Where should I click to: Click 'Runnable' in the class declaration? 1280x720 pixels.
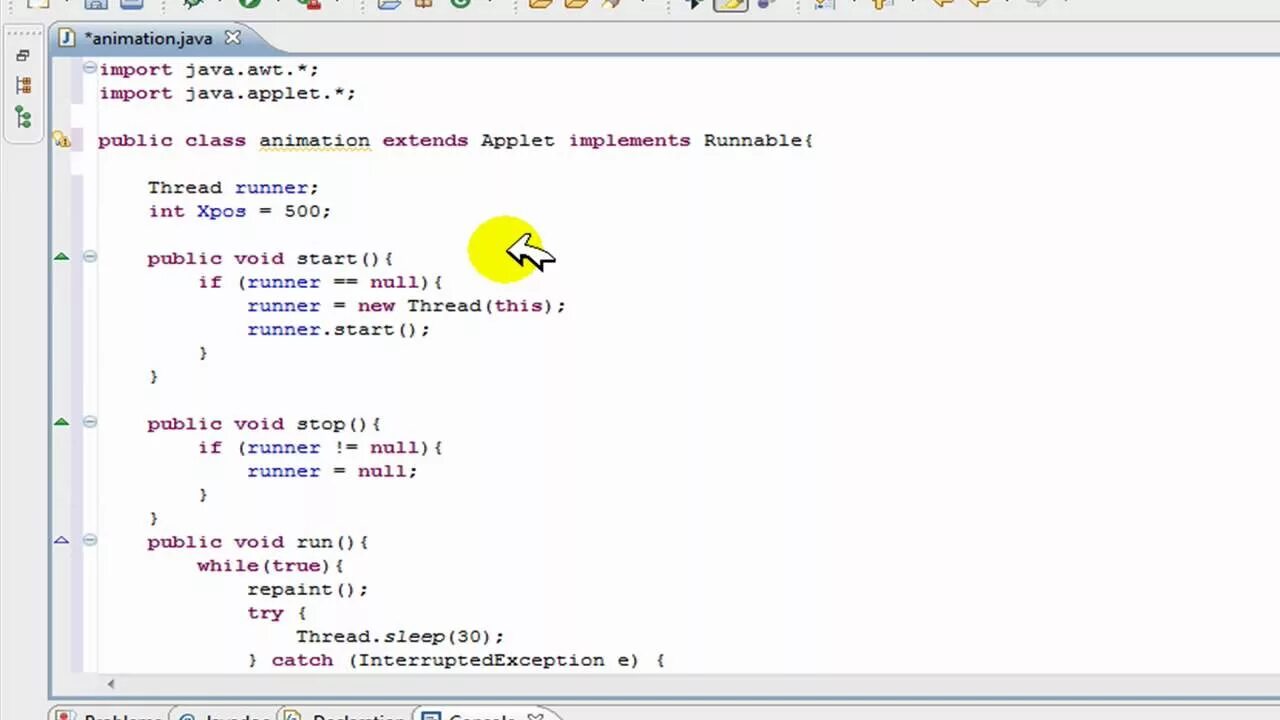(753, 140)
